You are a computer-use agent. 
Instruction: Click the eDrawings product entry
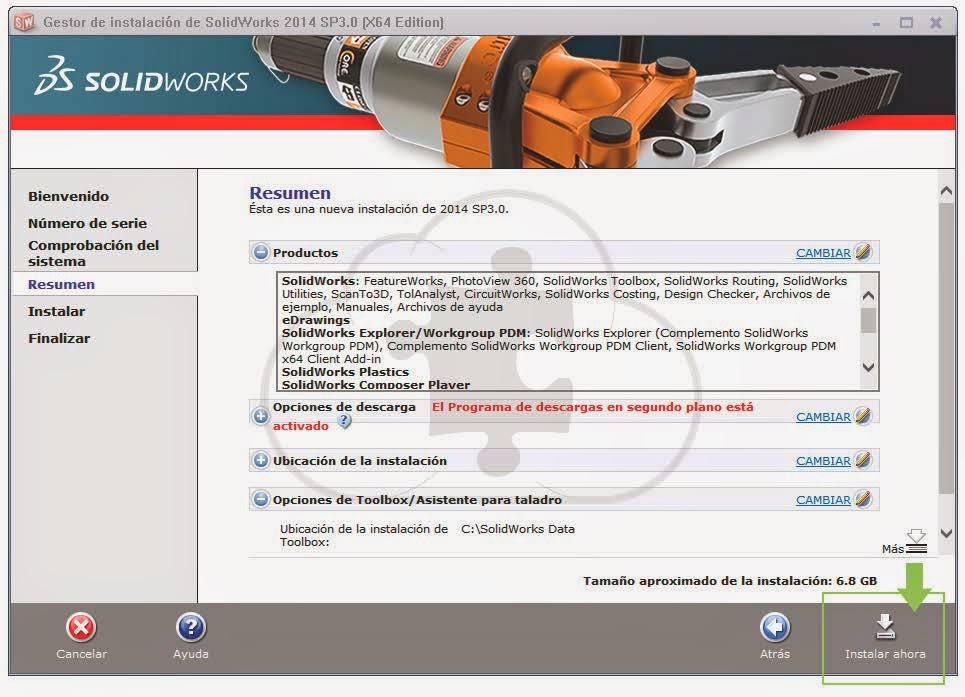[x=316, y=320]
